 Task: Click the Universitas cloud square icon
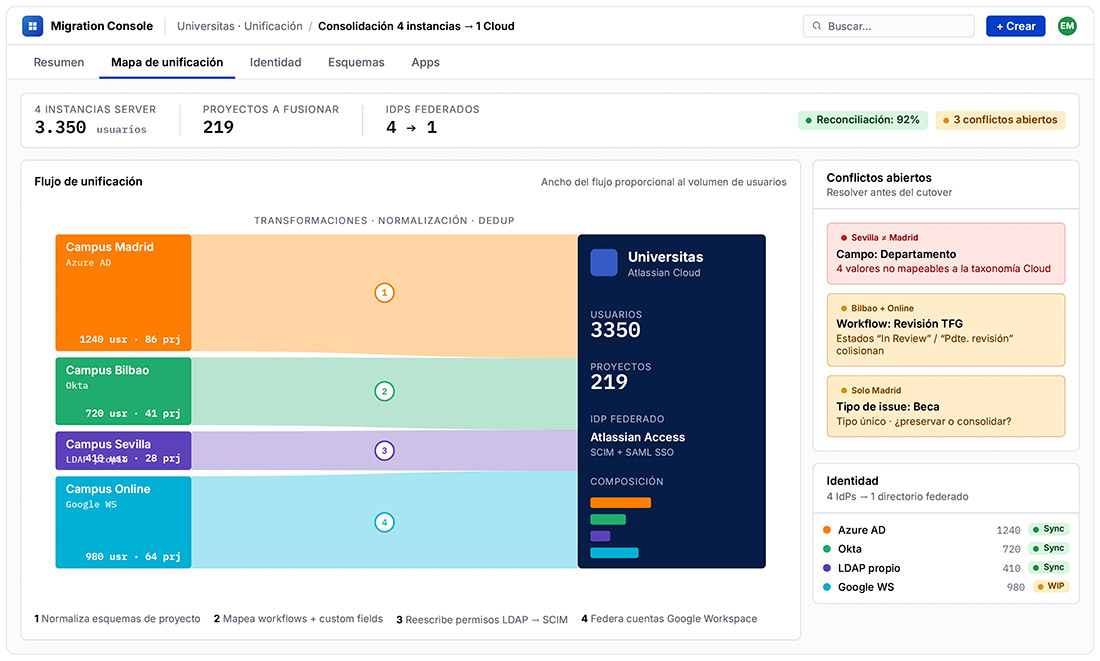[x=604, y=262]
